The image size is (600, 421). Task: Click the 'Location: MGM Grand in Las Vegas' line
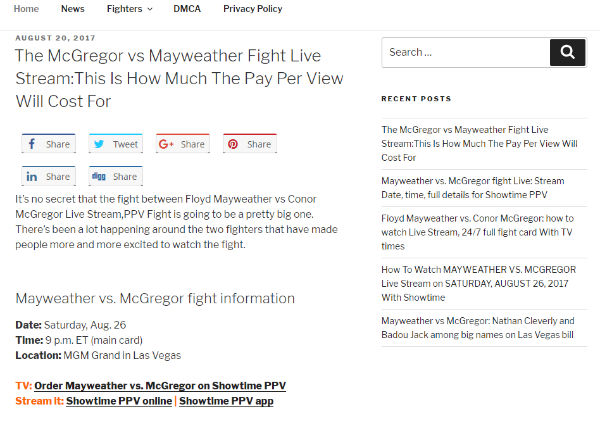[x=98, y=355]
